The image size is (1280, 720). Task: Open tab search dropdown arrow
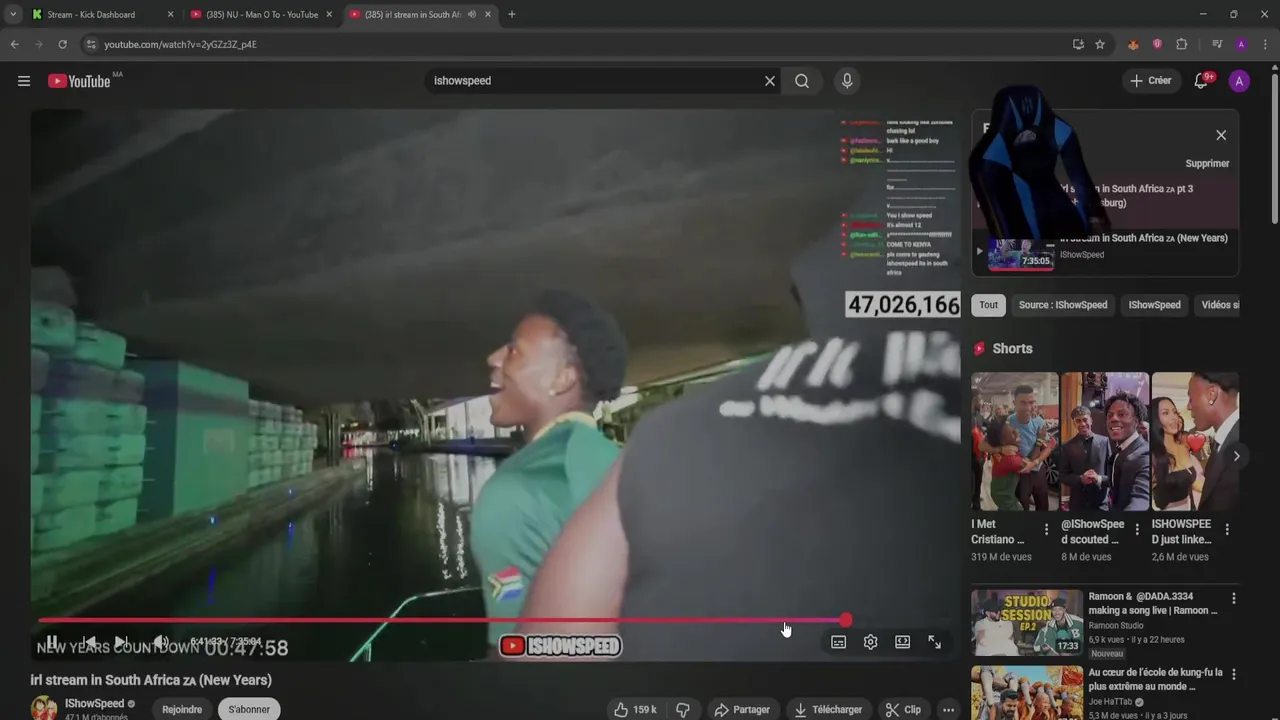12,15
